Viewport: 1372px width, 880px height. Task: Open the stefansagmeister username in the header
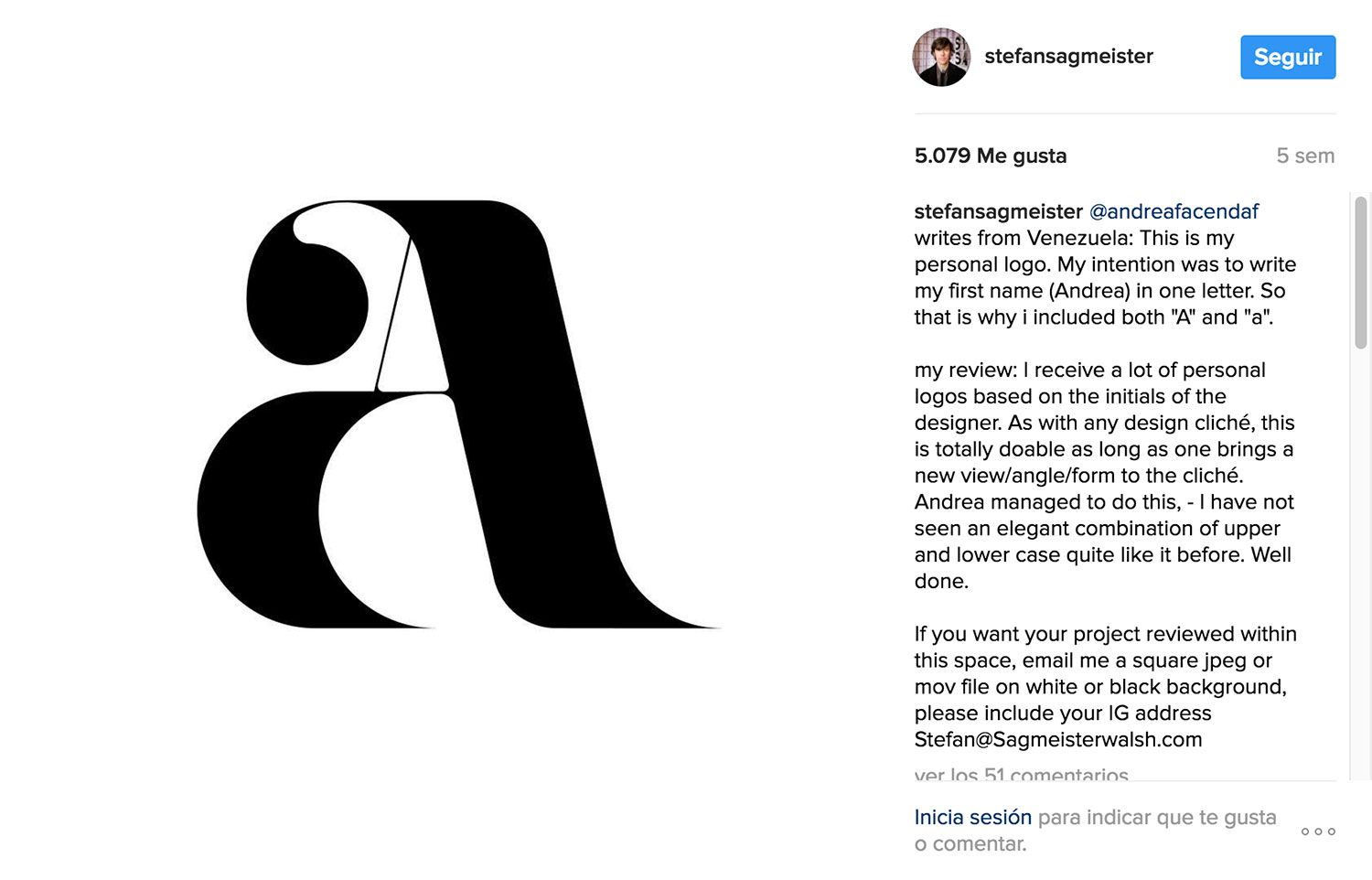point(1068,57)
